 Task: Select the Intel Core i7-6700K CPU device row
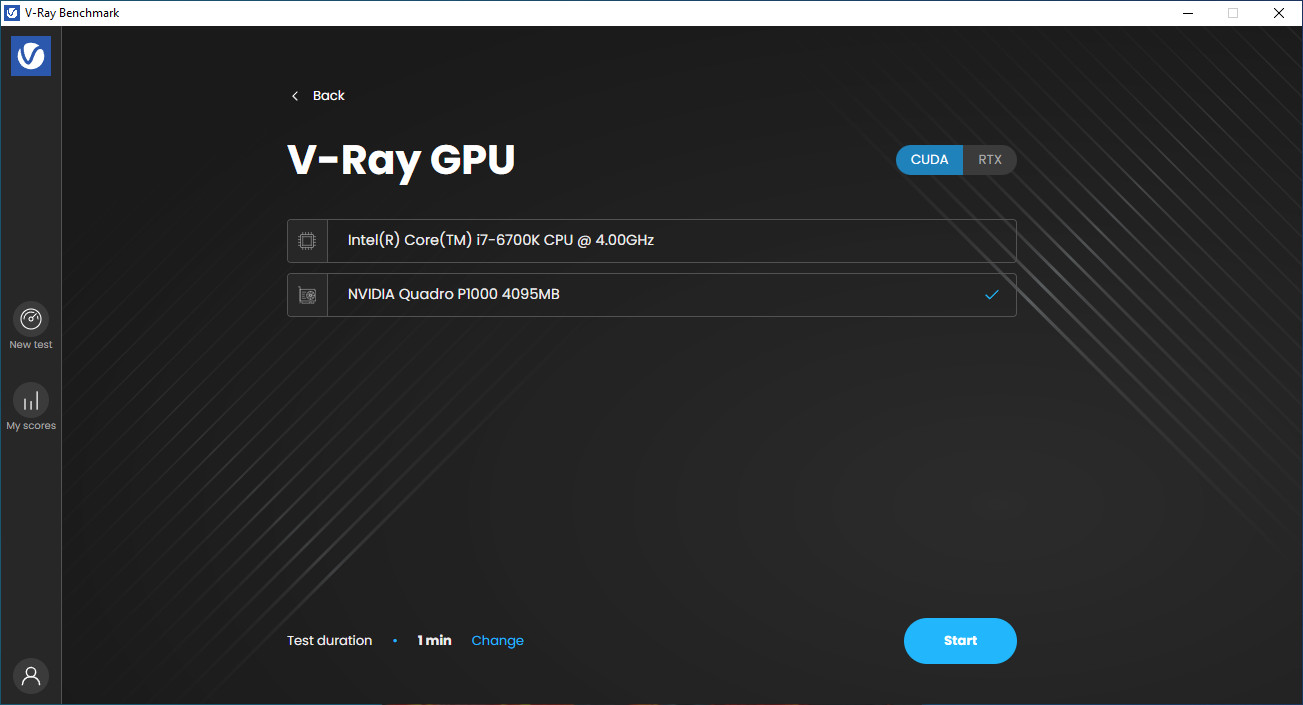[652, 241]
